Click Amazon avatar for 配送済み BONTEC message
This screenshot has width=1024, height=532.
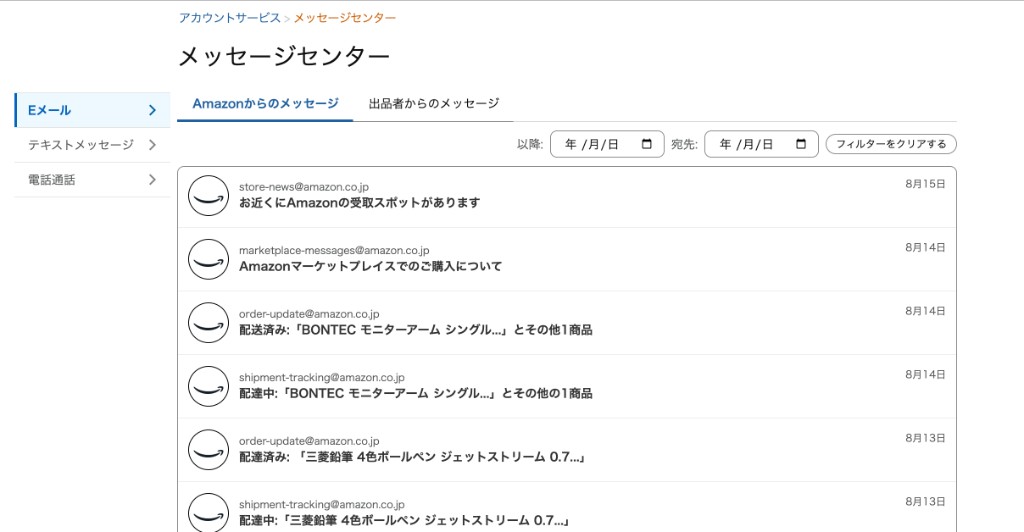[208, 322]
